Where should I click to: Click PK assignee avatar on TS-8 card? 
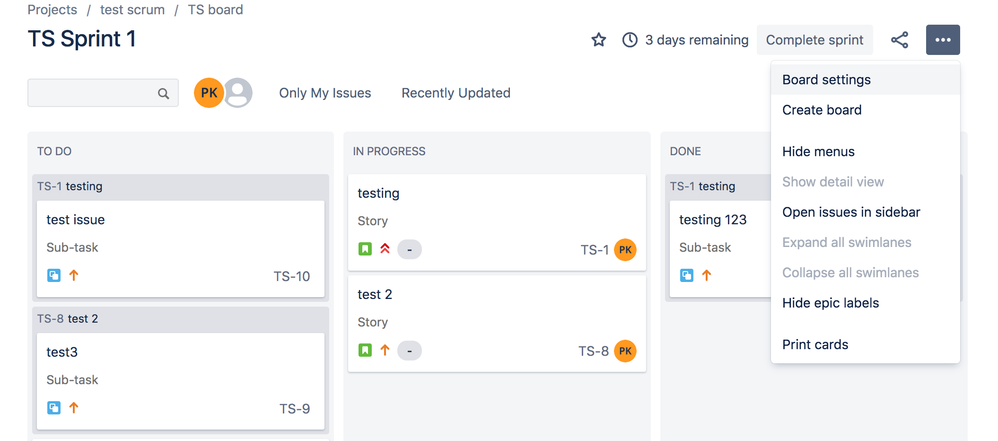[625, 351]
